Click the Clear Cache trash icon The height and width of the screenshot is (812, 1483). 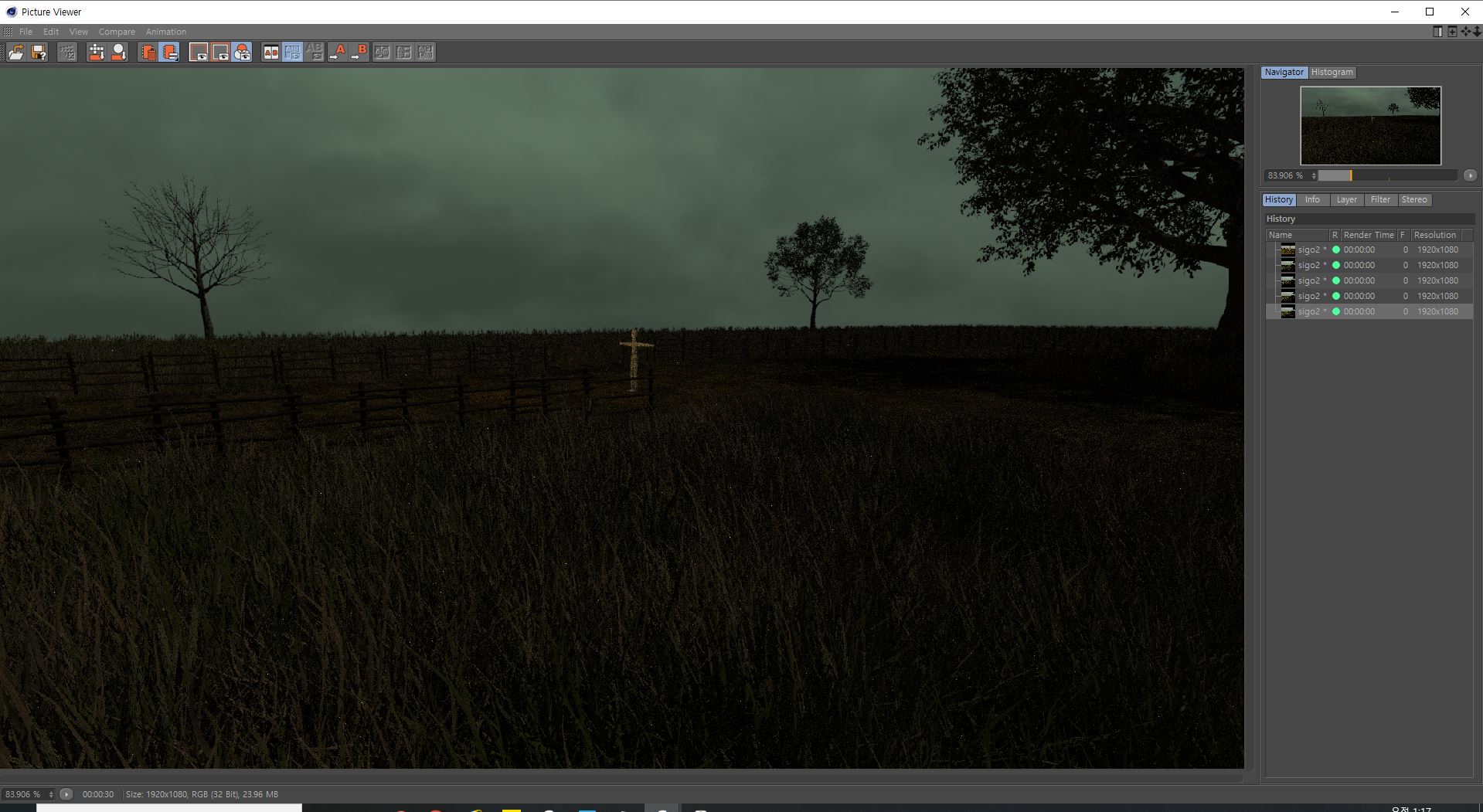pyautogui.click(x=148, y=52)
